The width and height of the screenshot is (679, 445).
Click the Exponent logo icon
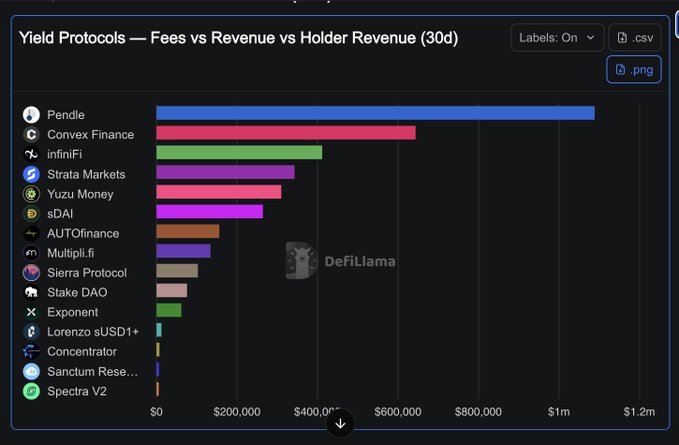pos(31,312)
